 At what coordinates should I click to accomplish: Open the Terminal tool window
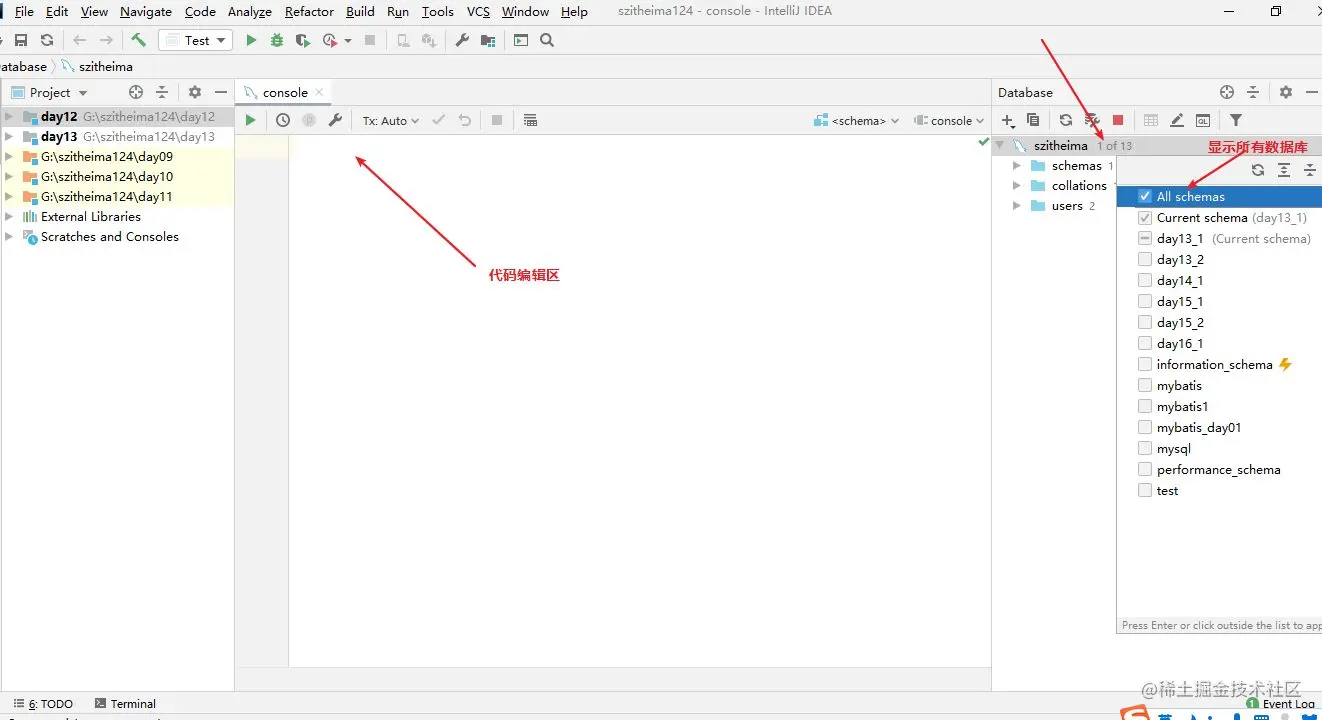coord(125,704)
